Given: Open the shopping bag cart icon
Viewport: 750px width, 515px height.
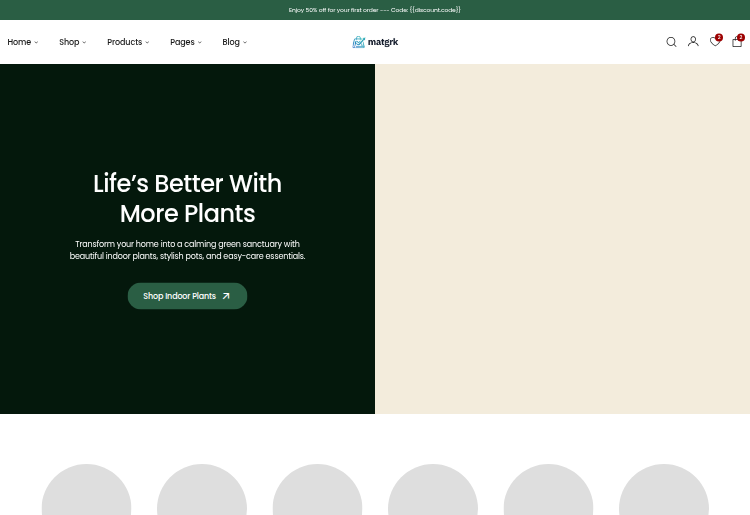Looking at the screenshot, I should (737, 42).
